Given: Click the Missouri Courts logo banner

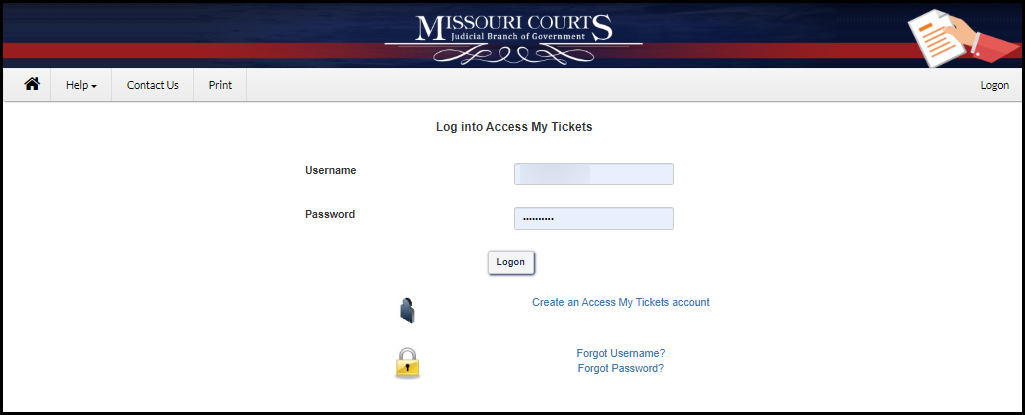Looking at the screenshot, I should (513, 35).
